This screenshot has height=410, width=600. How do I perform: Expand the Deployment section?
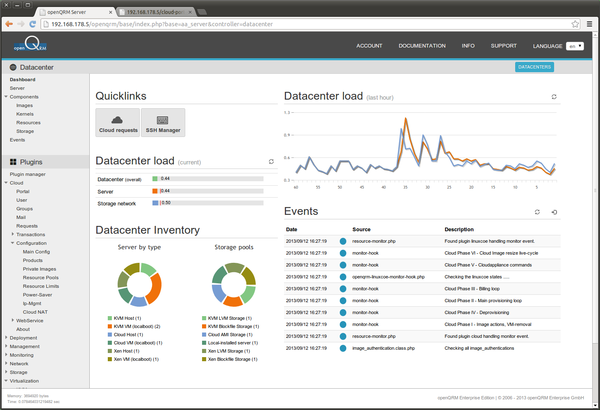[6, 337]
